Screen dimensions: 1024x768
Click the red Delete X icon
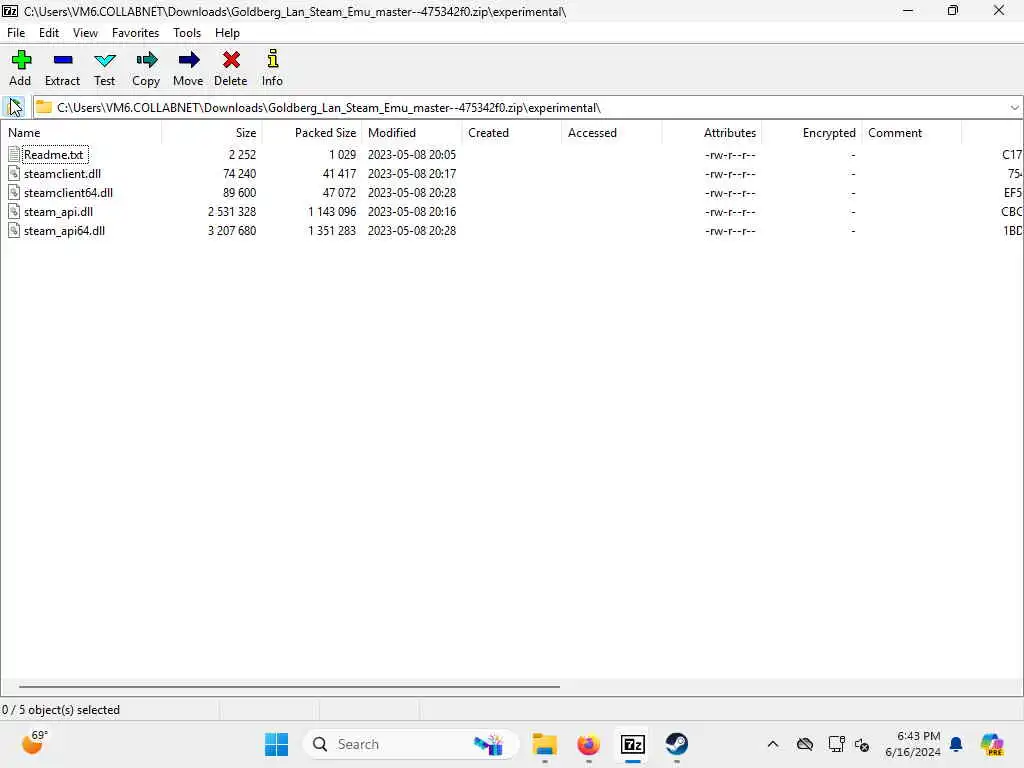pos(231,60)
